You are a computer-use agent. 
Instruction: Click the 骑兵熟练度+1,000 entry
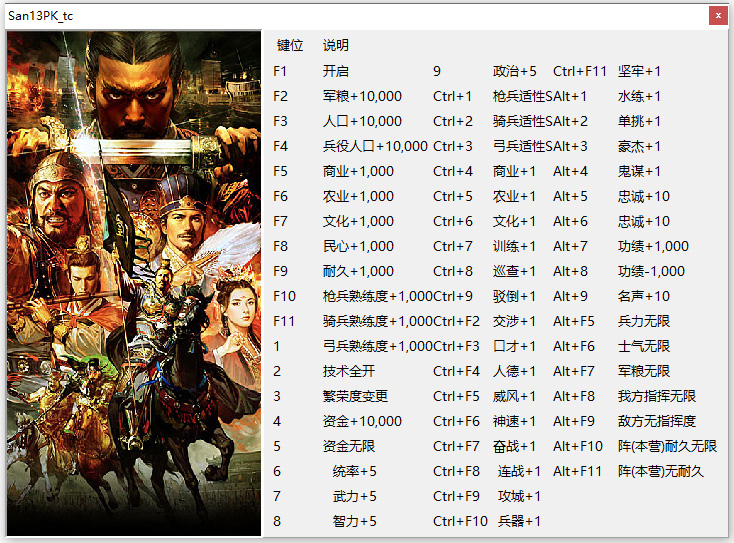[x=378, y=322]
